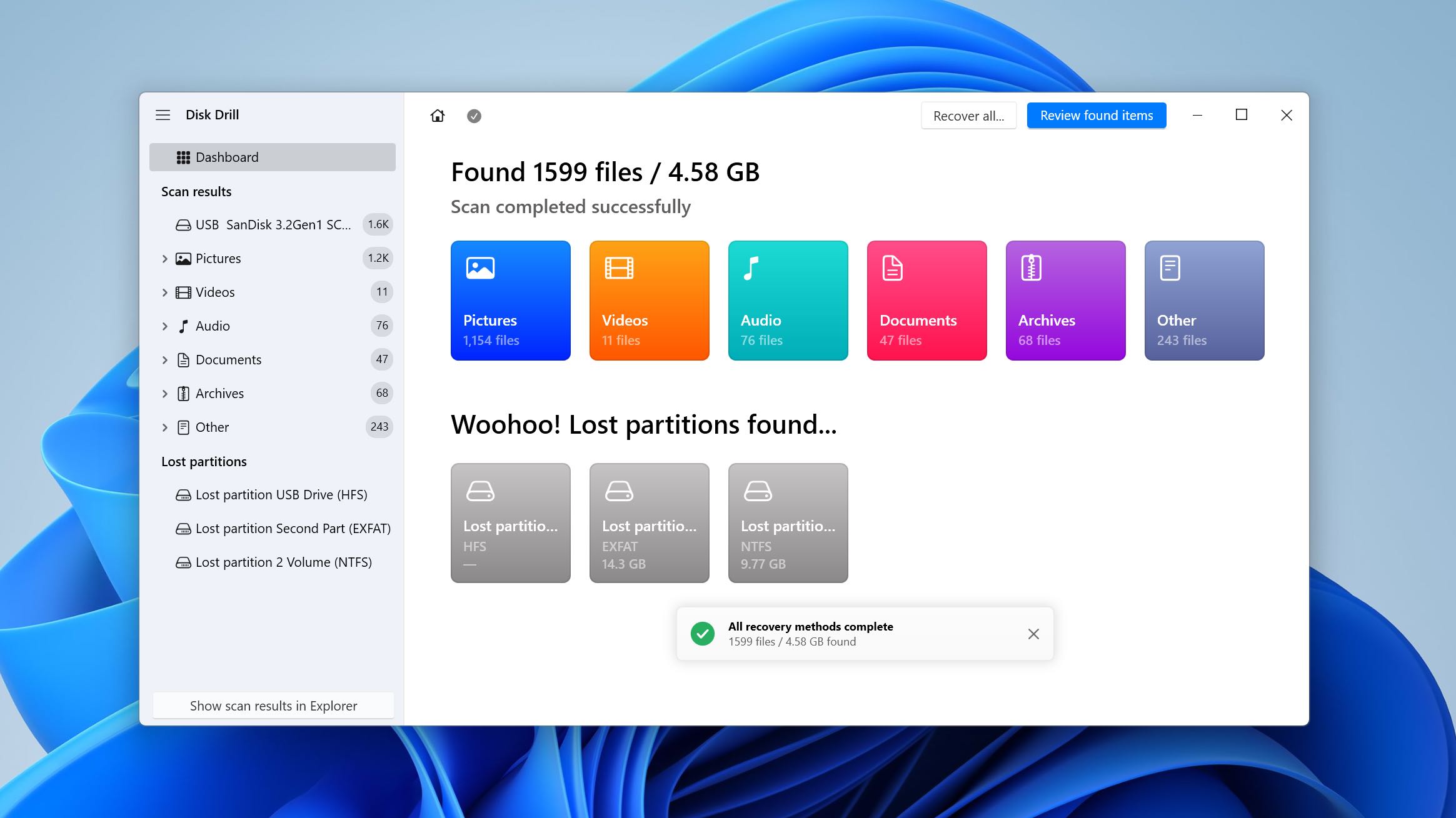The image size is (1456, 818).
Task: Open the Documents category tile
Action: tap(926, 301)
